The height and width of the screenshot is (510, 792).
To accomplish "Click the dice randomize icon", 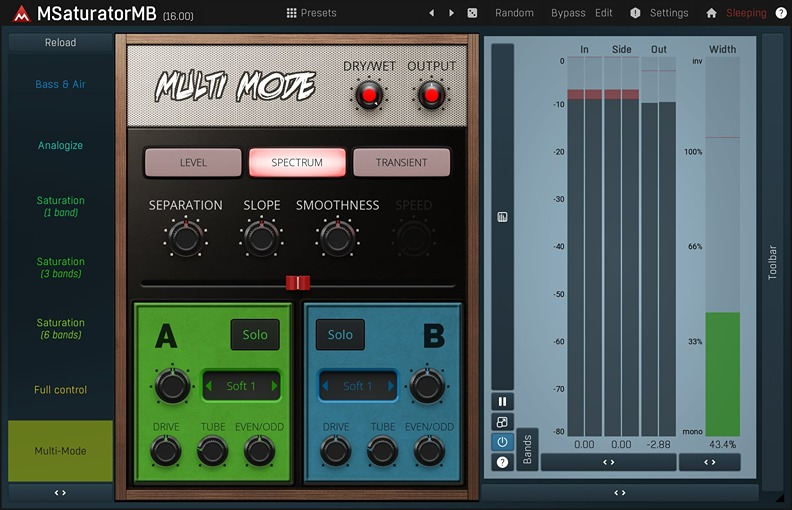I will (472, 13).
